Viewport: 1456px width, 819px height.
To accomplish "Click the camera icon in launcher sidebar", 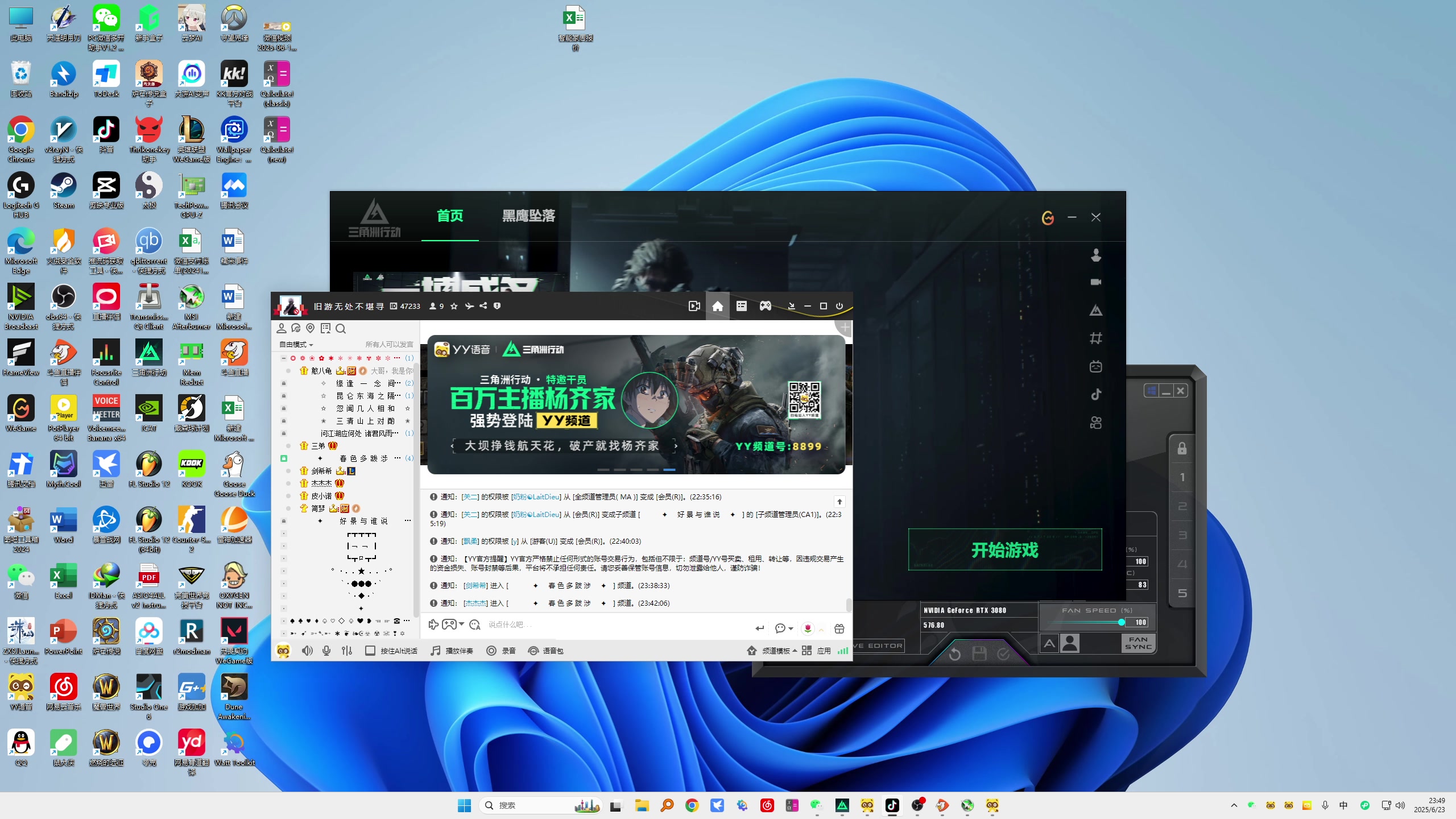I will click(x=1096, y=282).
